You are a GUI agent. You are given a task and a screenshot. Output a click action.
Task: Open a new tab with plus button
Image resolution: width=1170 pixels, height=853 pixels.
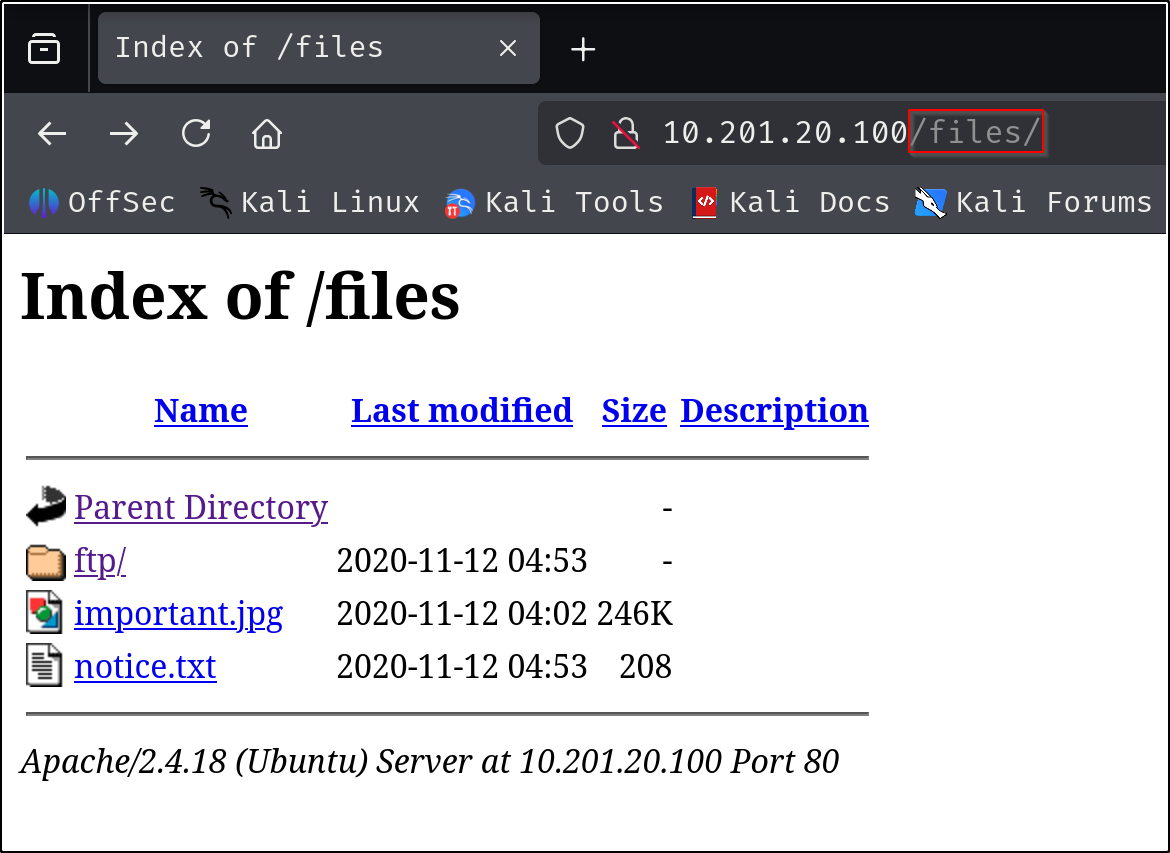pos(582,49)
